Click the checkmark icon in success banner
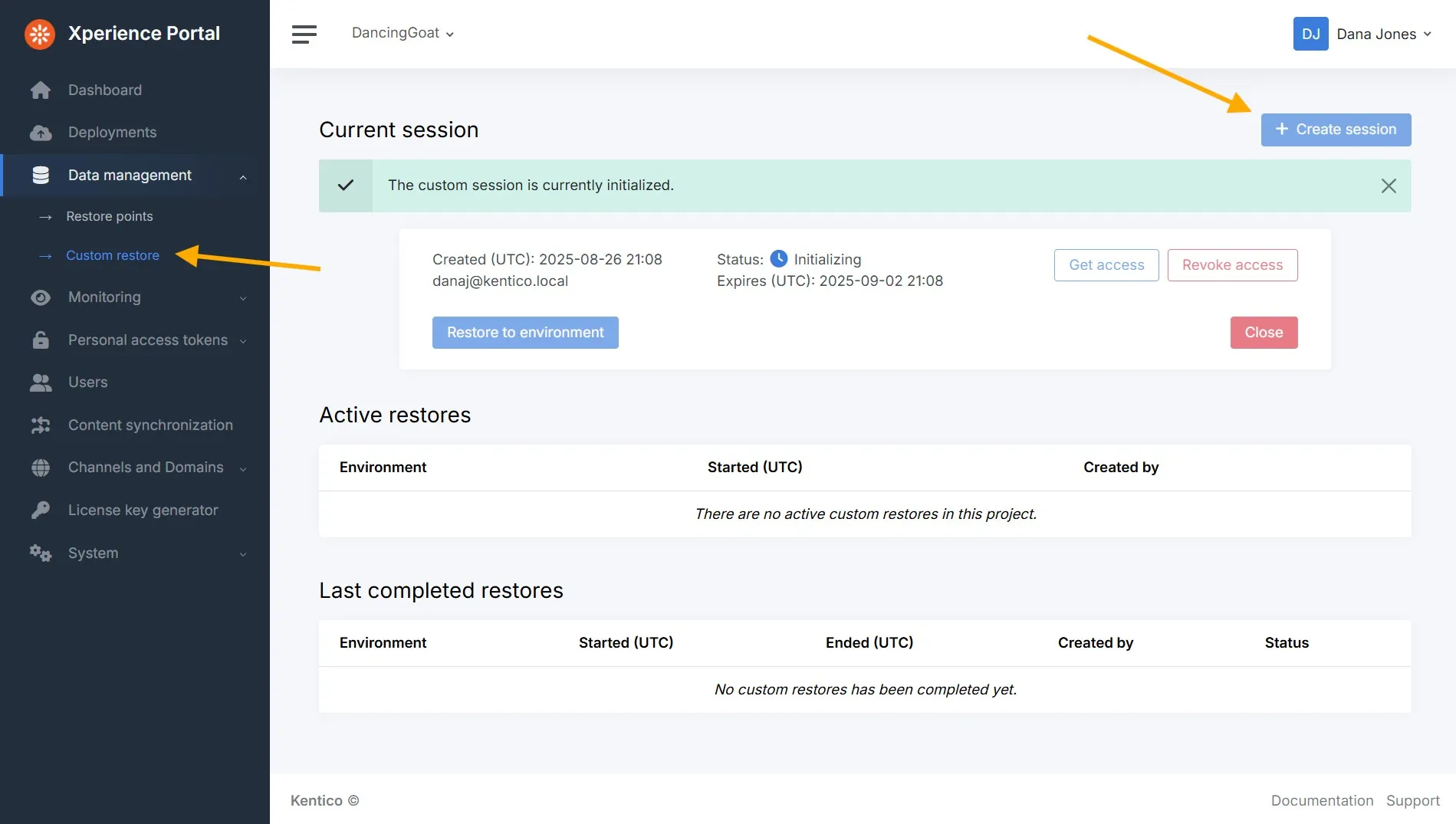Viewport: 1456px width, 824px height. click(346, 185)
